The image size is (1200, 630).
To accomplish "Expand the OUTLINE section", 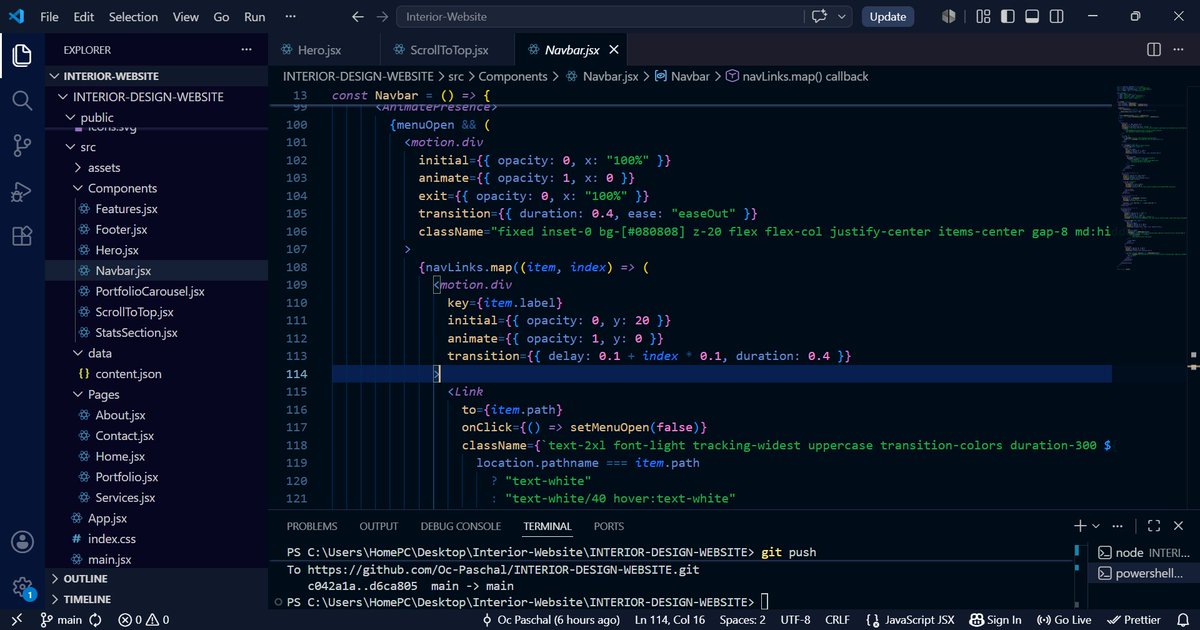I will tap(157, 579).
